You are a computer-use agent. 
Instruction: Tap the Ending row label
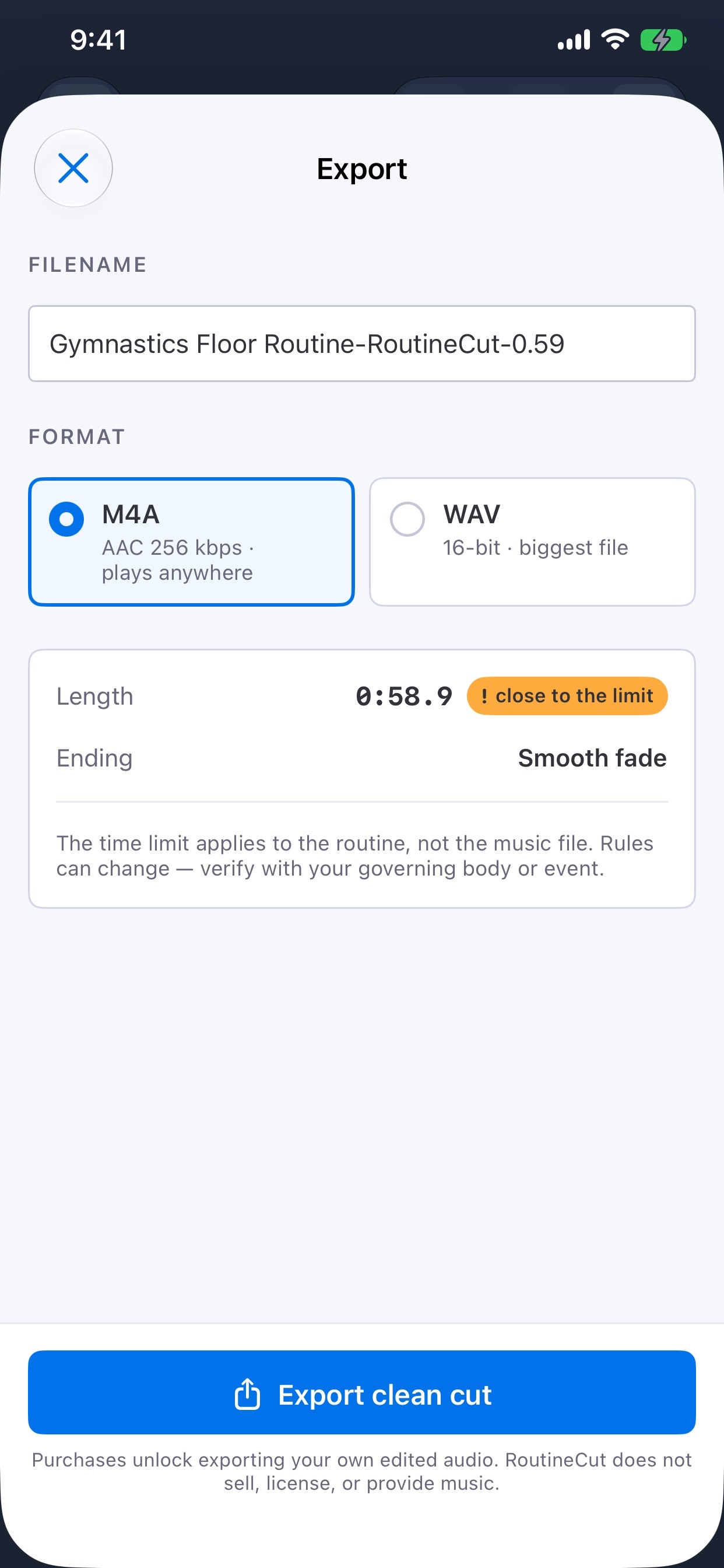coord(94,758)
